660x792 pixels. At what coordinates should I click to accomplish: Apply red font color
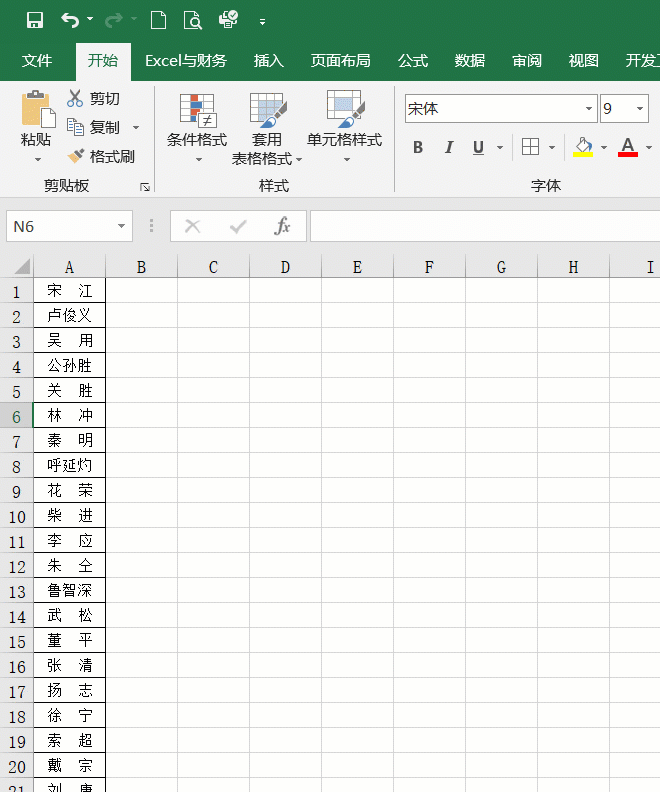point(628,147)
